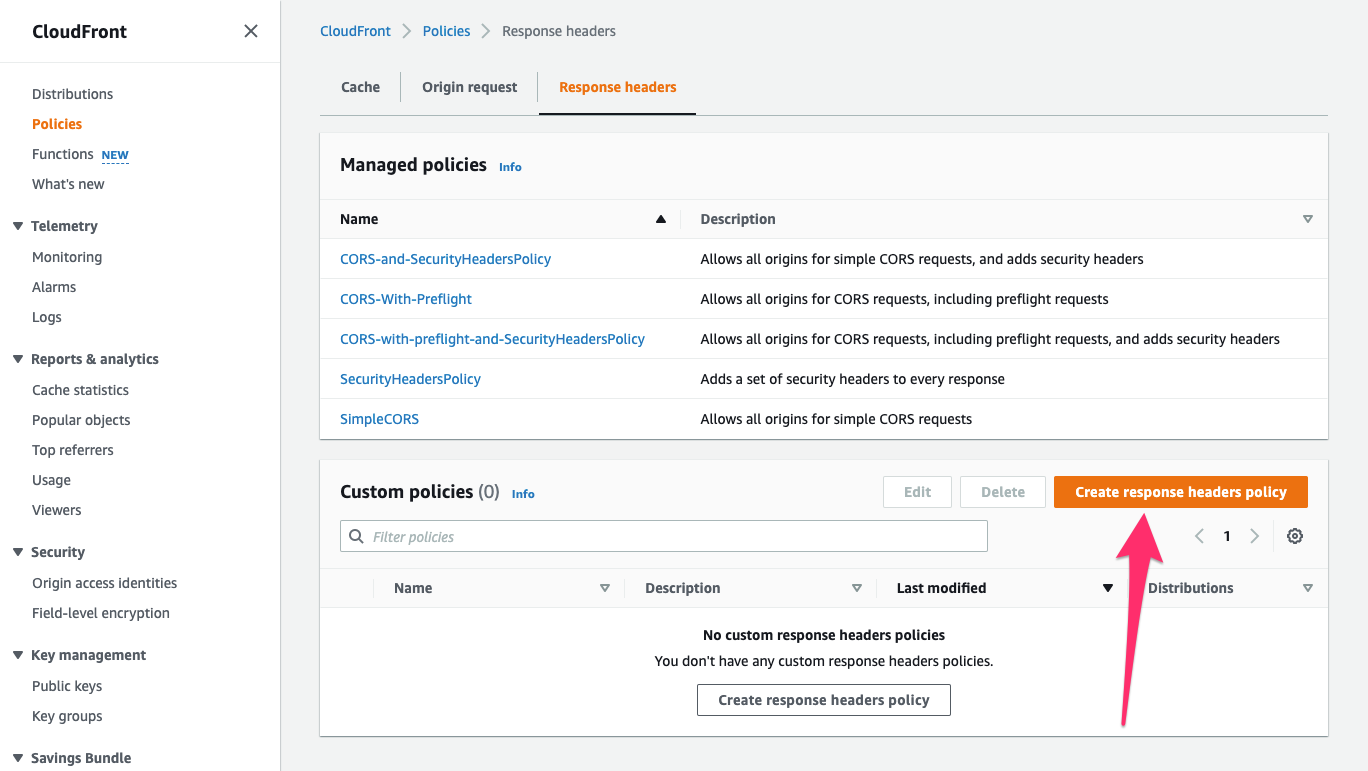Open Info for Custom policies
Viewport: 1368px width, 771px height.
coord(523,493)
